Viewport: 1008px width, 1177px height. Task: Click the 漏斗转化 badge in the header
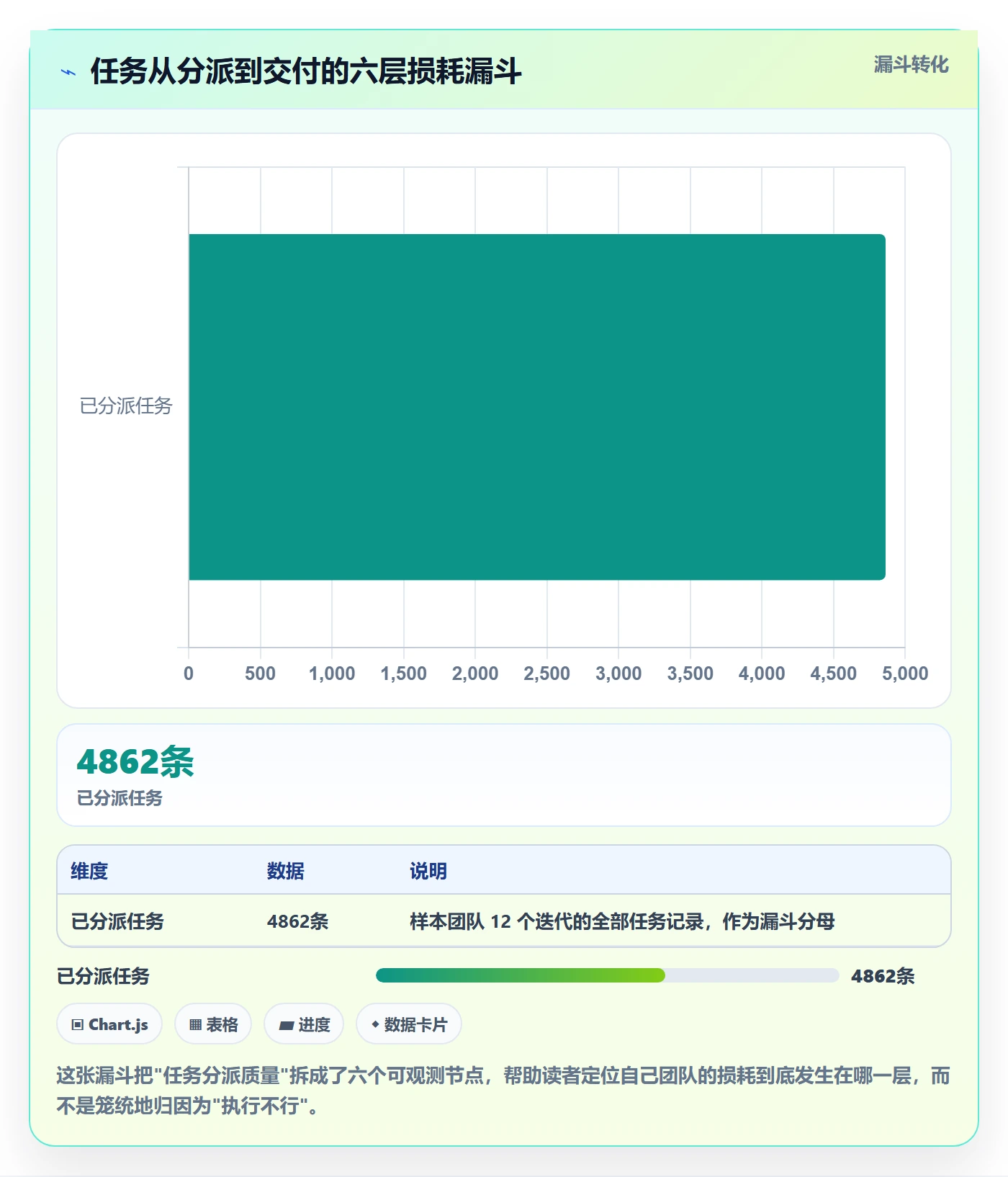tap(911, 65)
